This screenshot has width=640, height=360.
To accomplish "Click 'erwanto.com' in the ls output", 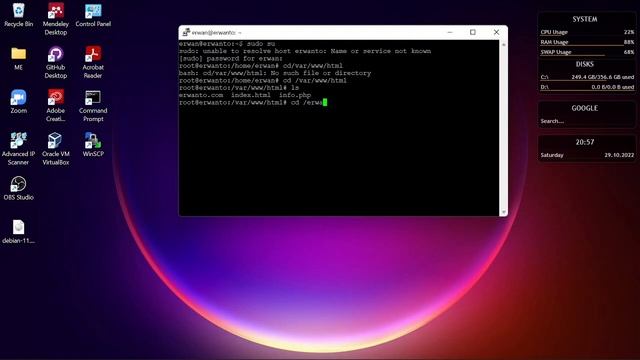I will click(201, 95).
